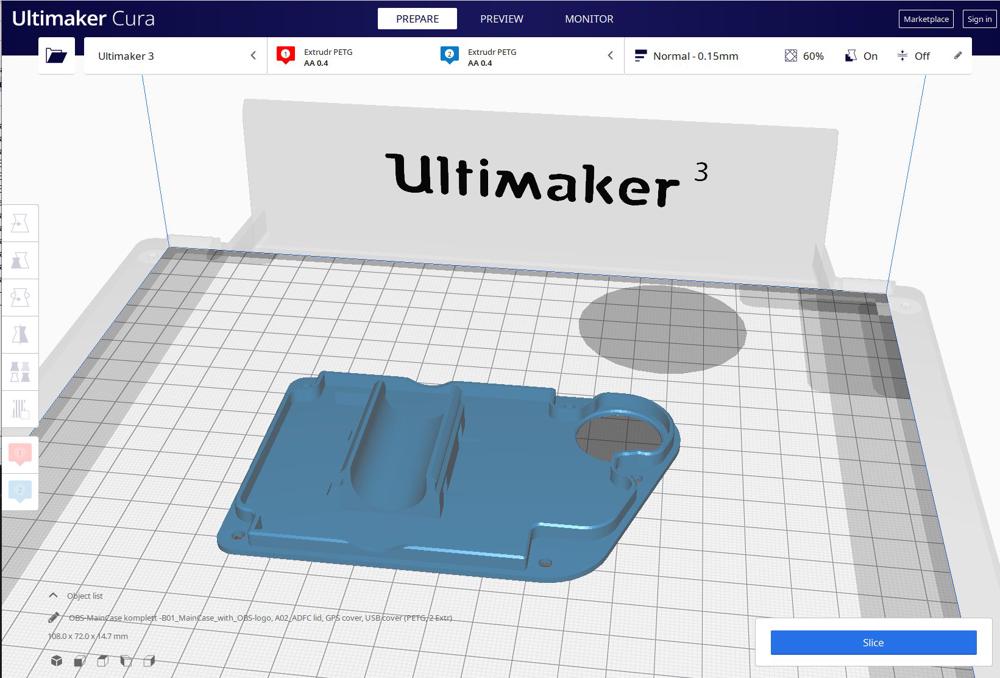Switch to the PREVIEW stage tab
Viewport: 1000px width, 678px height.
pyautogui.click(x=501, y=19)
